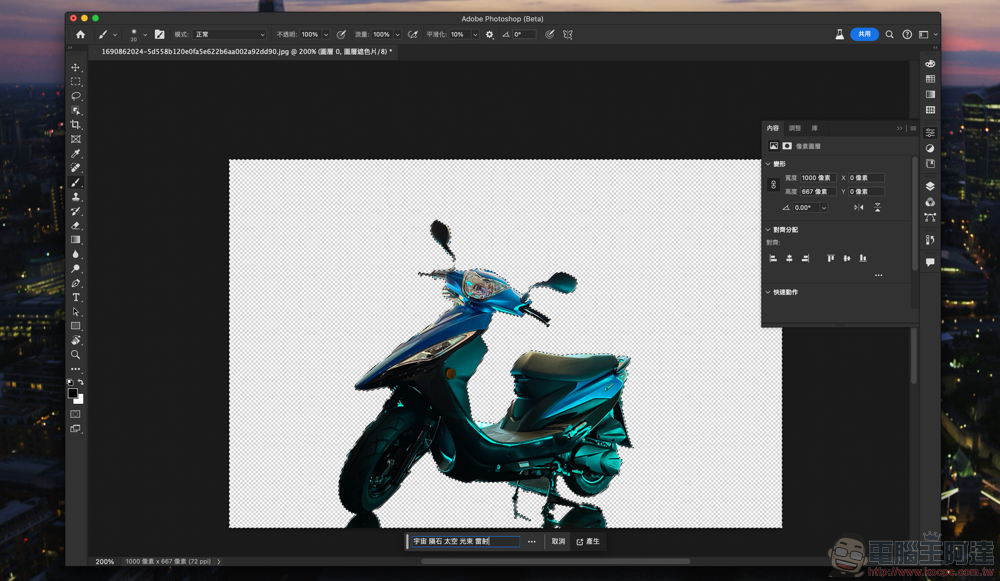Click the 產生 generate button
Image resolution: width=1000 pixels, height=581 pixels.
click(x=588, y=541)
